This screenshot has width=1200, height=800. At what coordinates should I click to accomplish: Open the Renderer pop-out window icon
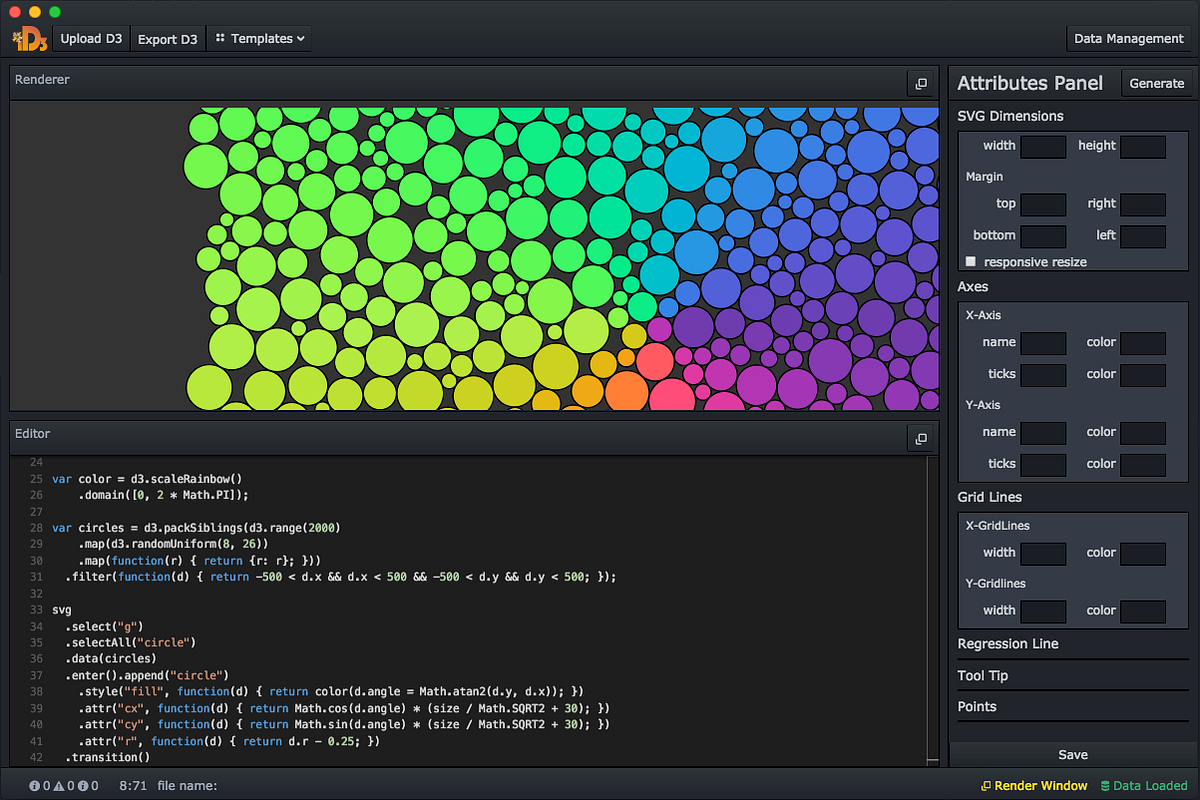pyautogui.click(x=920, y=84)
